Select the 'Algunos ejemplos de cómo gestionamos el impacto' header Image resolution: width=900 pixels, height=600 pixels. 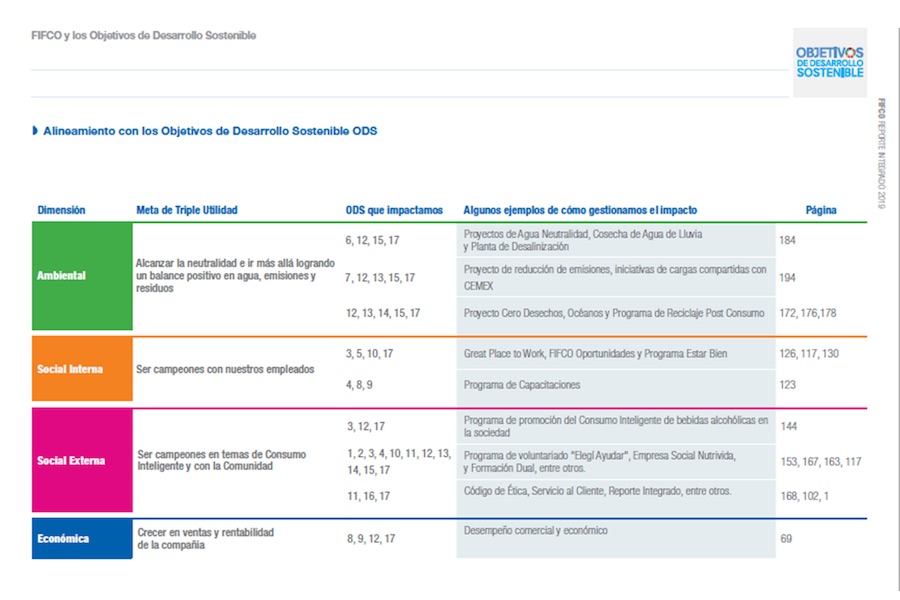[580, 210]
